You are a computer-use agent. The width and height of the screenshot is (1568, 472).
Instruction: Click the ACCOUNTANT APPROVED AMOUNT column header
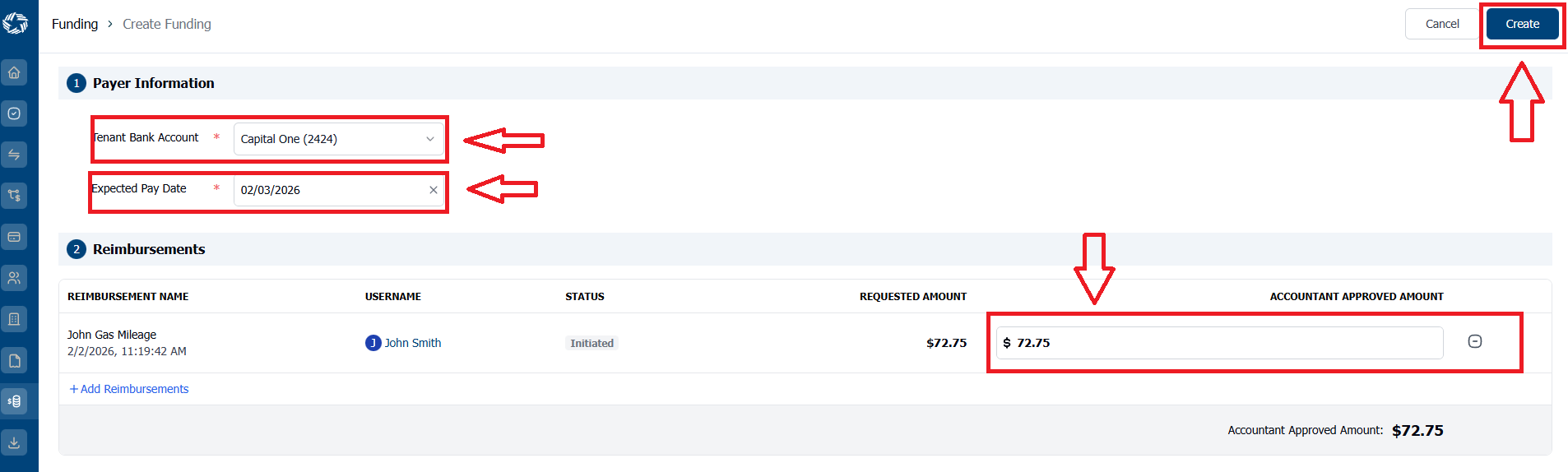click(1357, 297)
